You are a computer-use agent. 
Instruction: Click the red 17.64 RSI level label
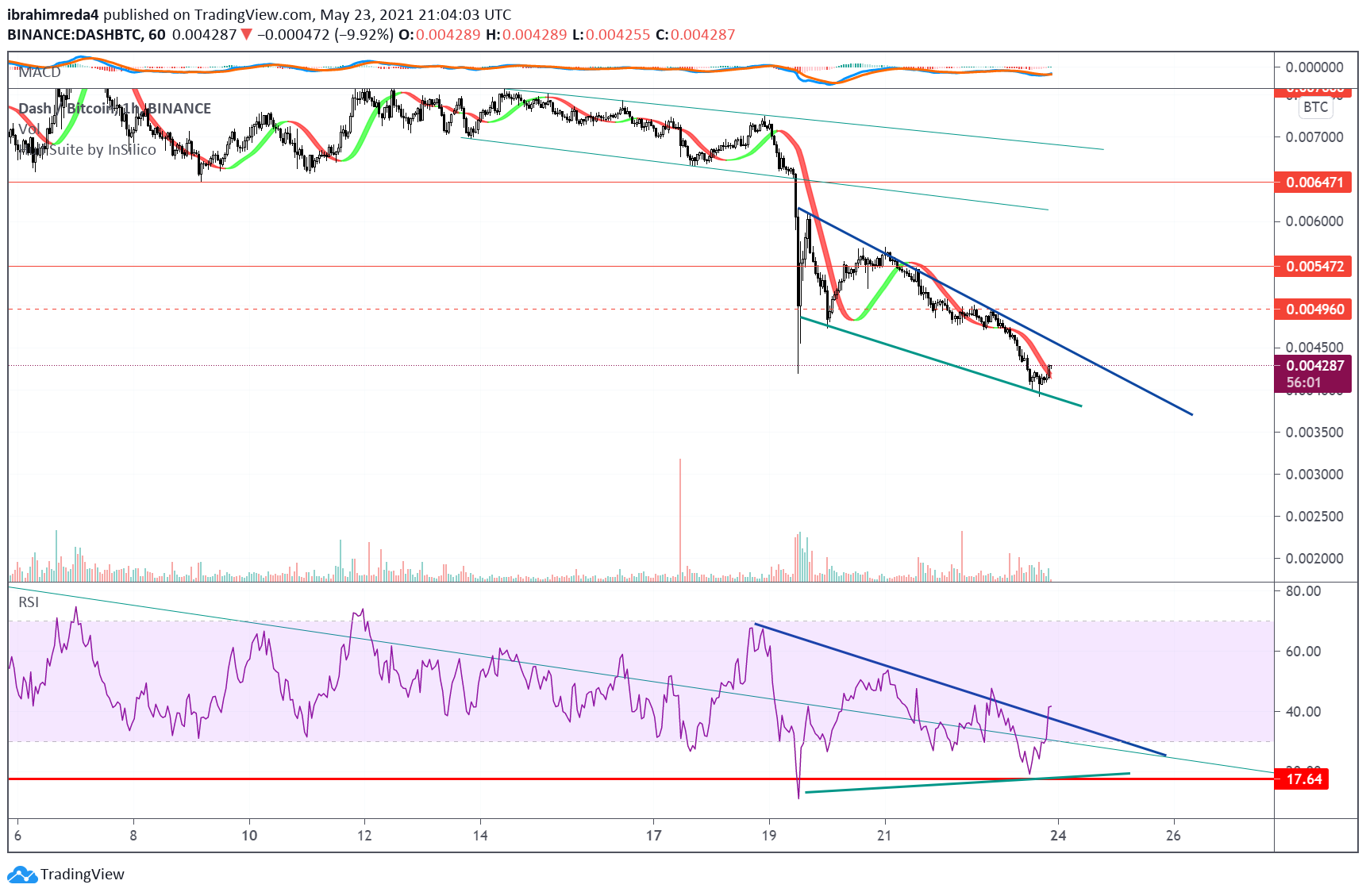point(1303,779)
